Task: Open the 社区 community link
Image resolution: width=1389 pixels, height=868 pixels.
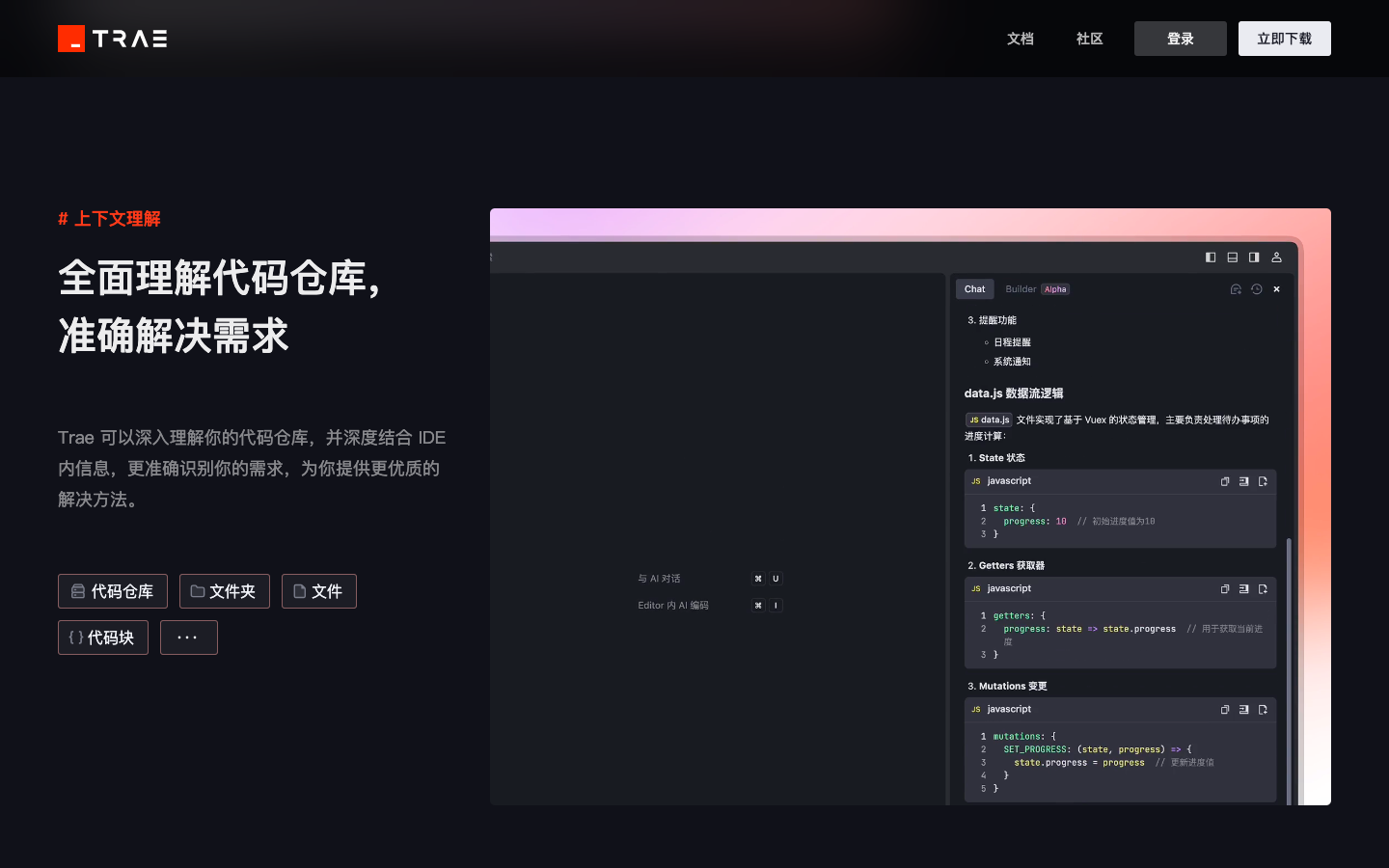Action: pos(1090,39)
